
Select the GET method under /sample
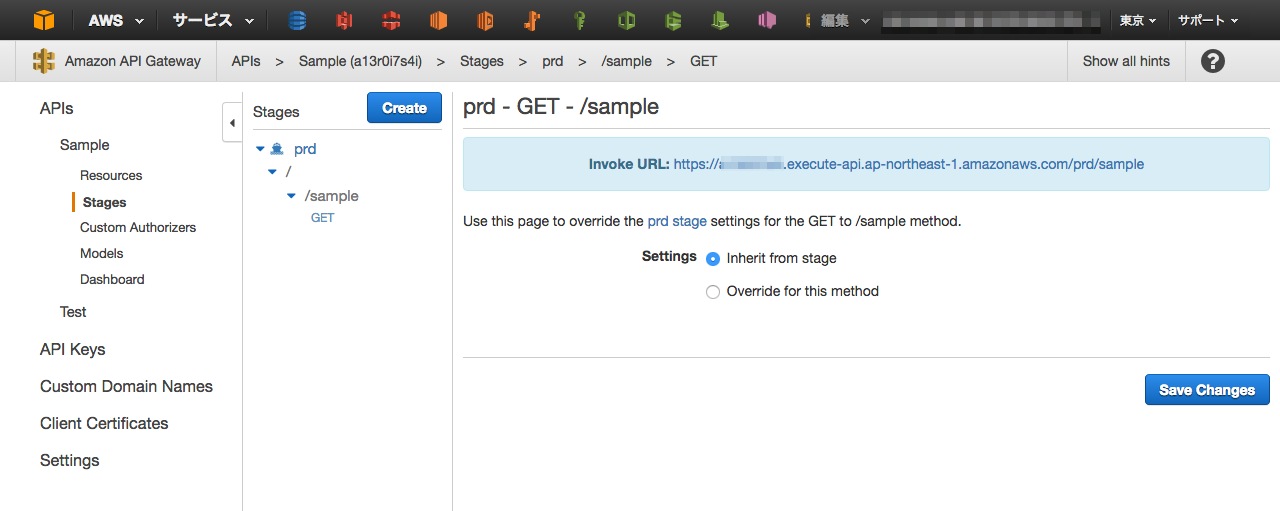click(322, 217)
